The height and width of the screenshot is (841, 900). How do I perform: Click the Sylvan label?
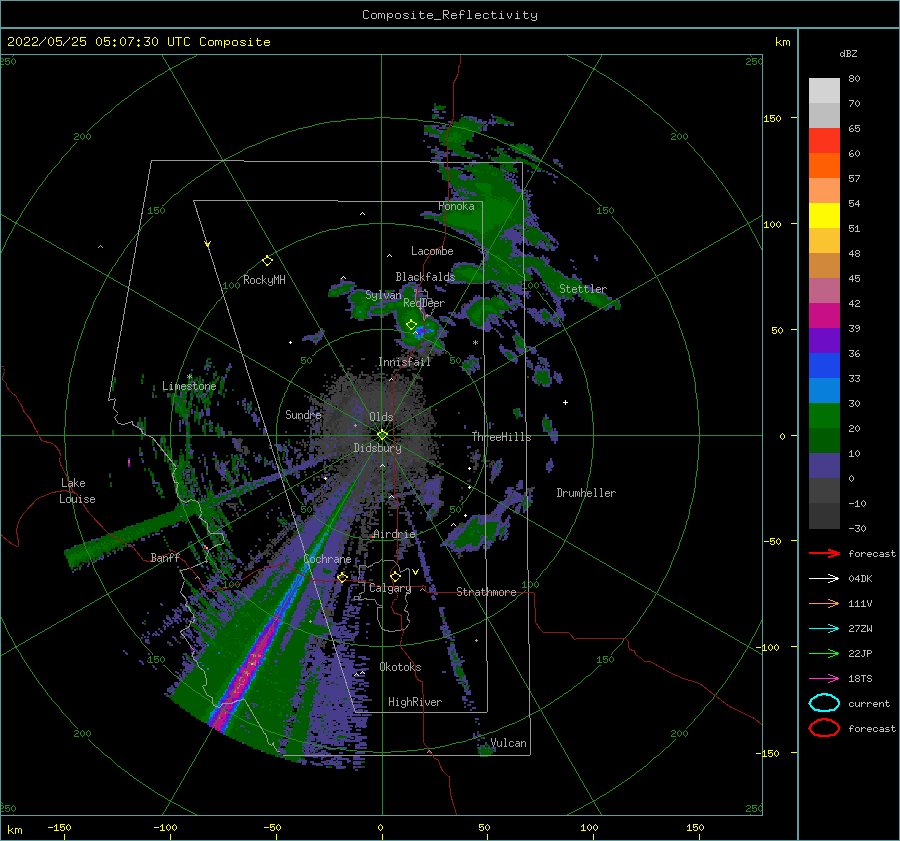[x=383, y=295]
